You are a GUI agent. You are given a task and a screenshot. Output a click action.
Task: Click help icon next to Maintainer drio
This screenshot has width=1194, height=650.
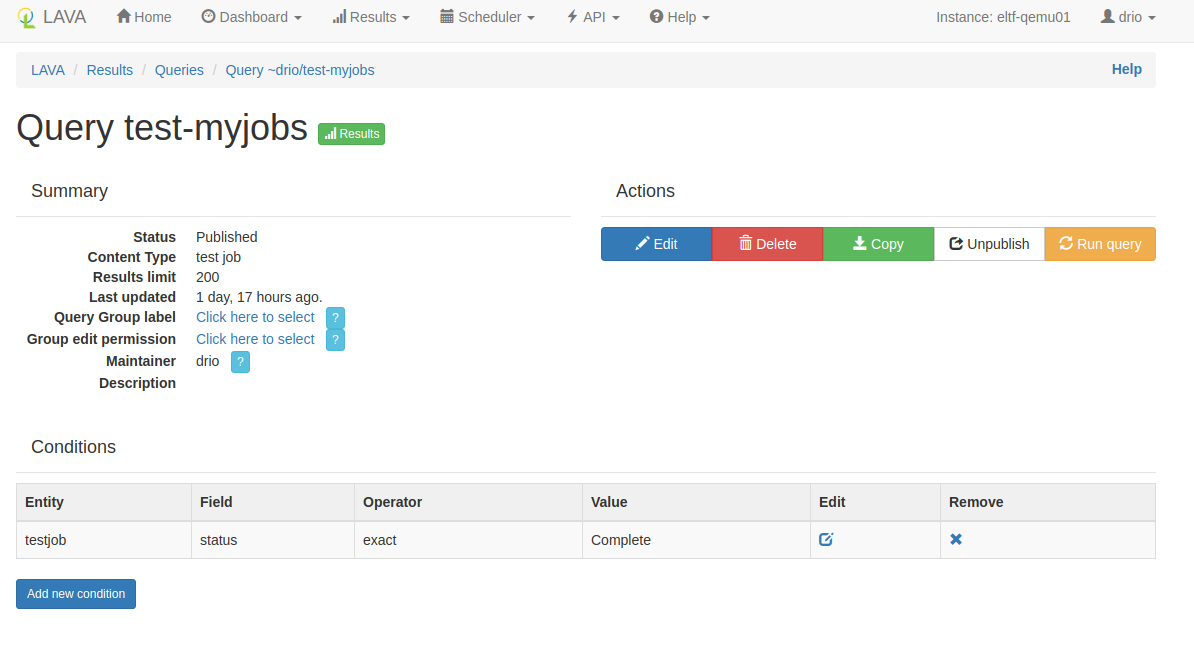tap(240, 362)
